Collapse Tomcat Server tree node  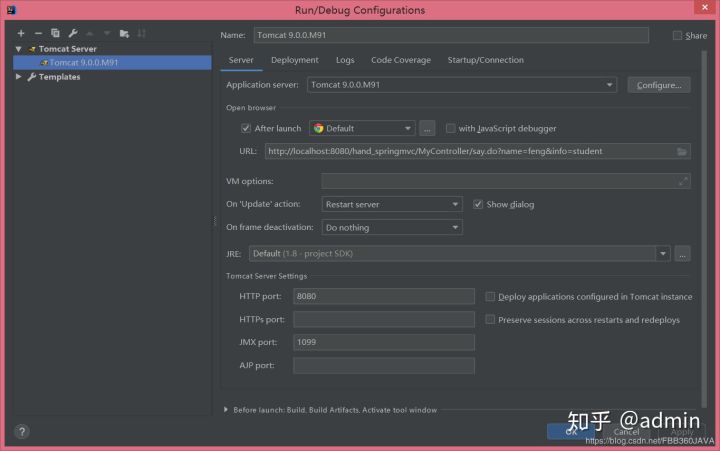pos(18,49)
